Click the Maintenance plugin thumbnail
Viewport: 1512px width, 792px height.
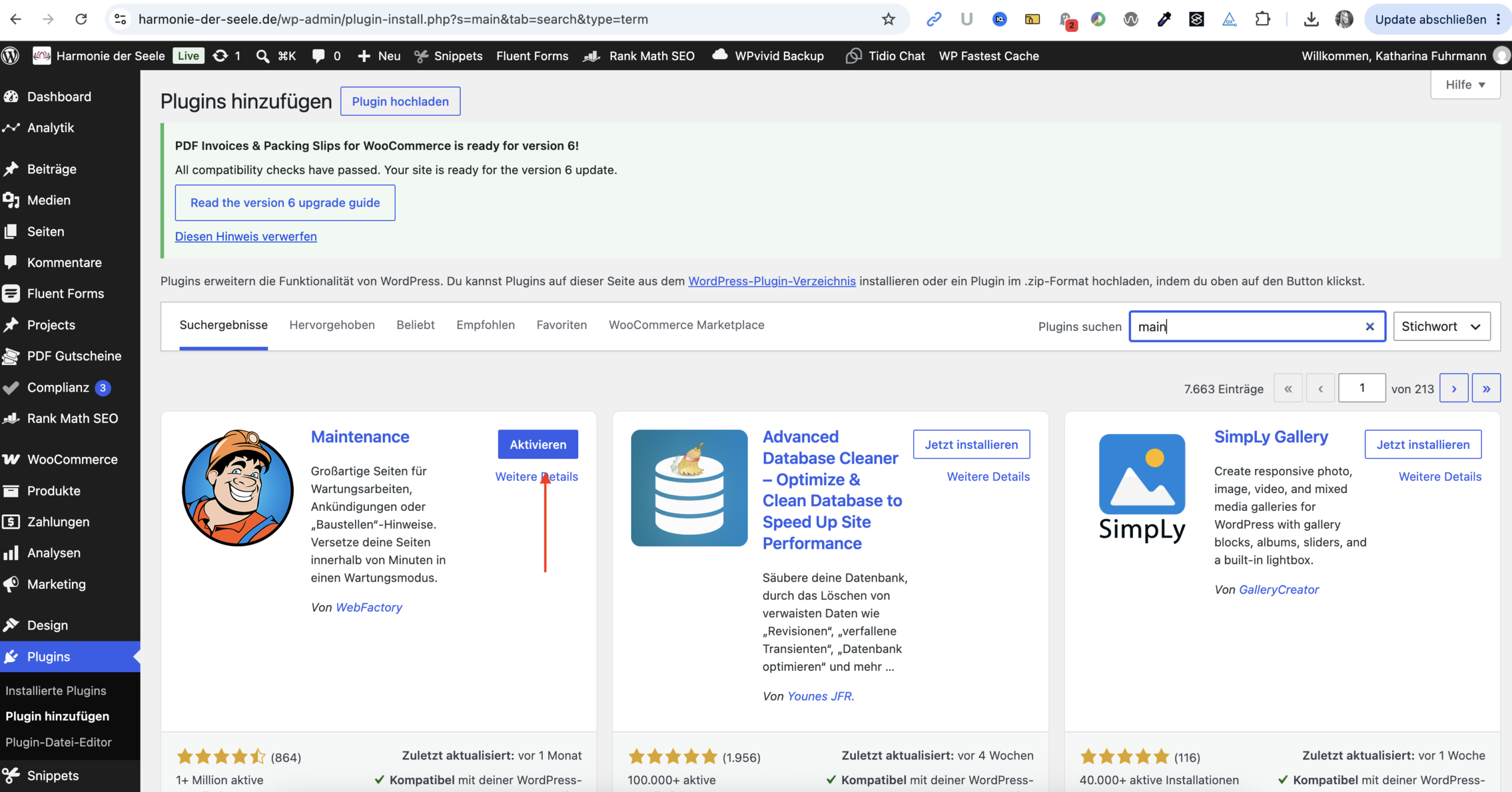(237, 488)
